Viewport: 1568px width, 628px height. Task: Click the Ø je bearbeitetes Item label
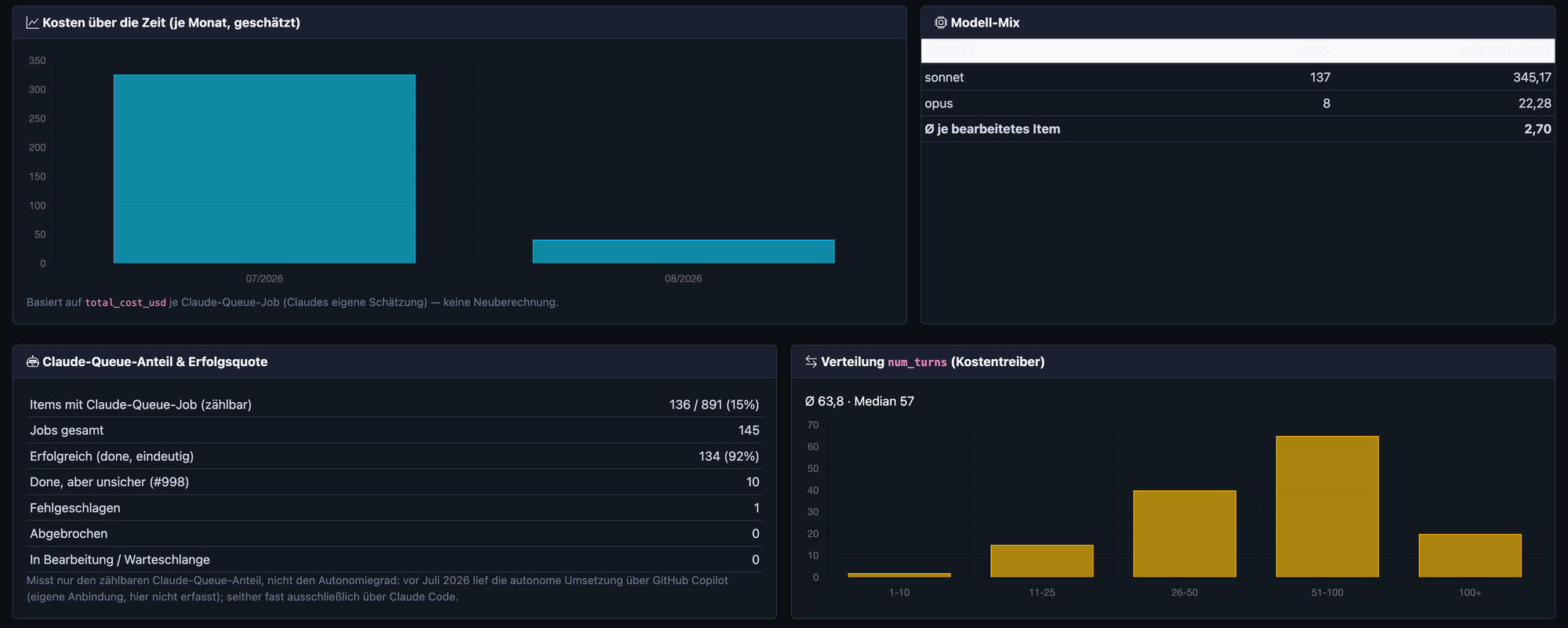pyautogui.click(x=992, y=129)
